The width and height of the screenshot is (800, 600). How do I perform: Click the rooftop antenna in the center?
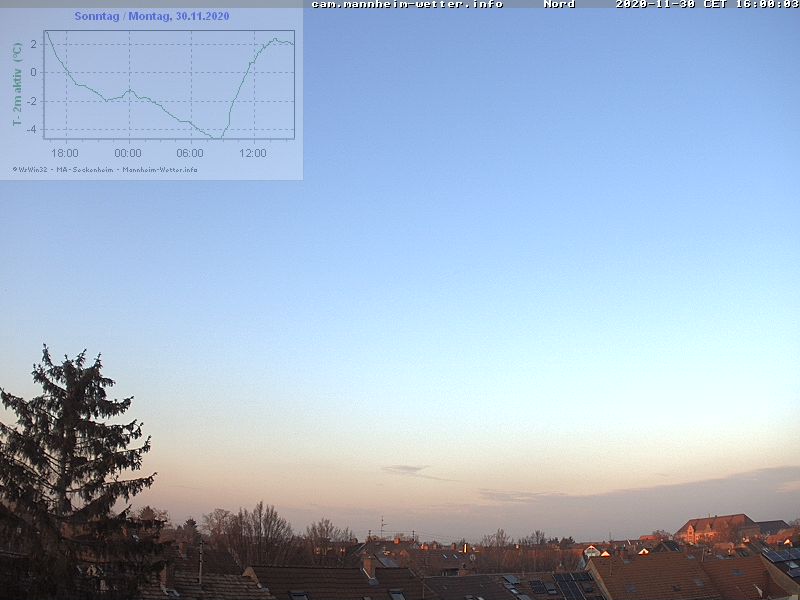pos(381,526)
